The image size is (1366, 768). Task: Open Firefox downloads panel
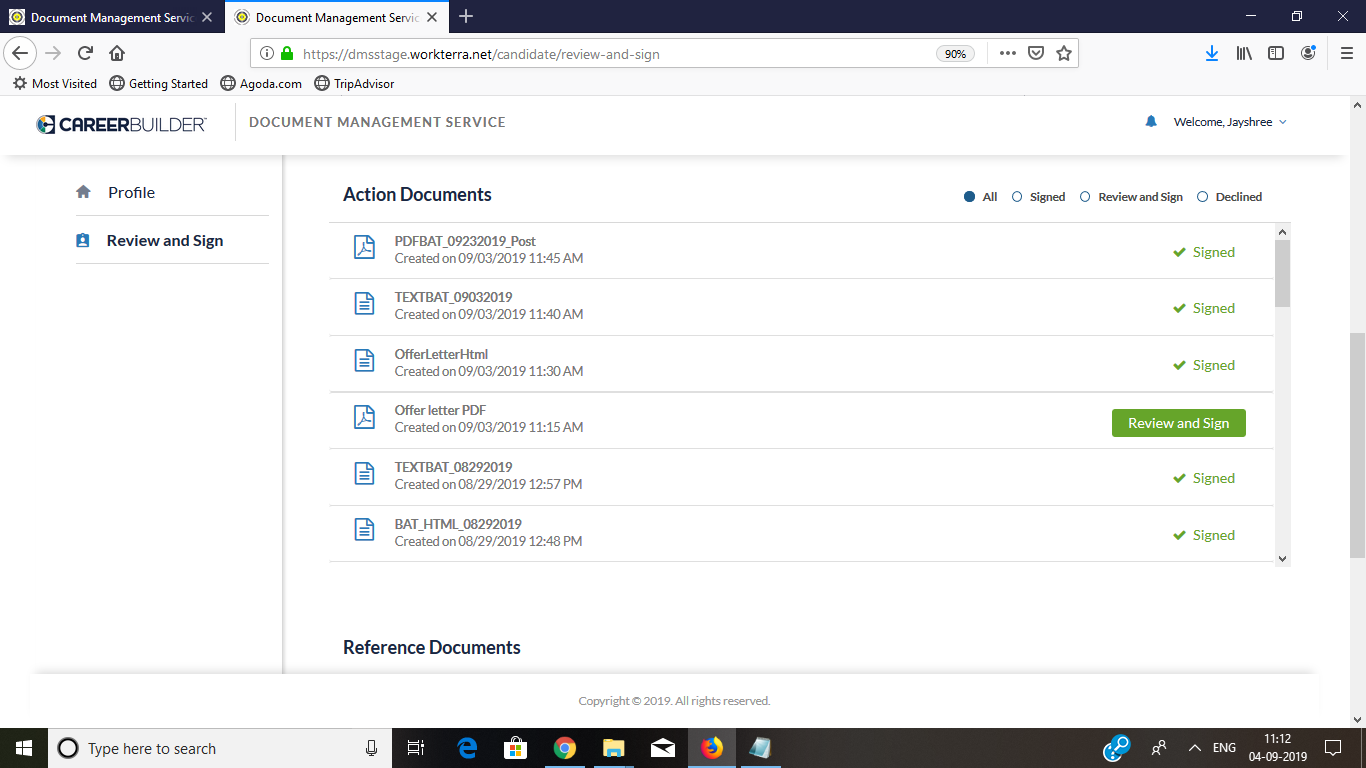click(x=1211, y=54)
